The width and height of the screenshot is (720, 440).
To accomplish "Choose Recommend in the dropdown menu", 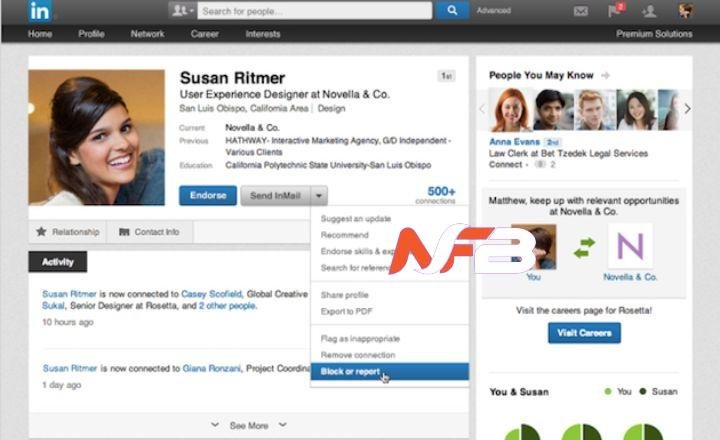I will pyautogui.click(x=345, y=235).
